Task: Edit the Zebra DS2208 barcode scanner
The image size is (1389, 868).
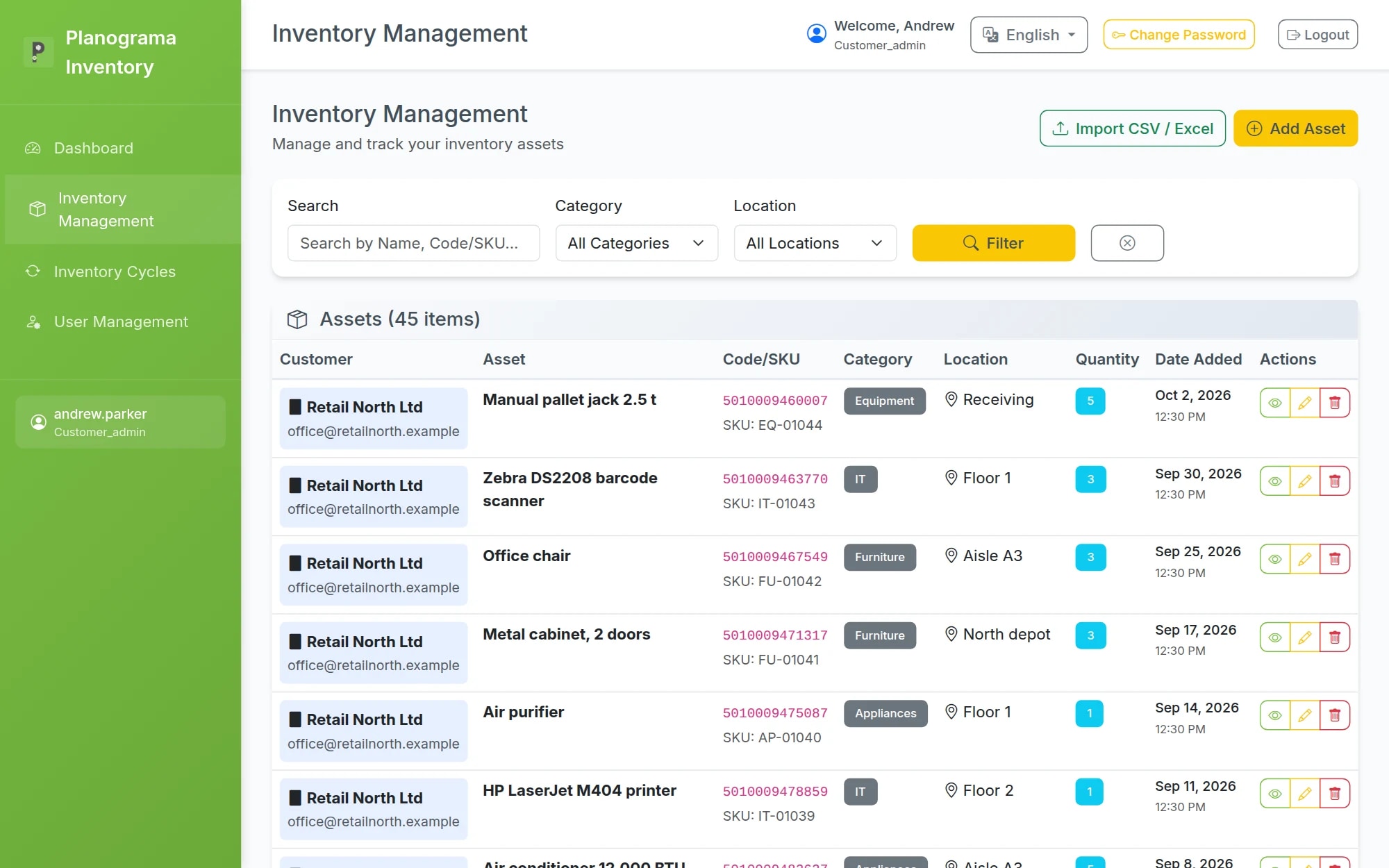Action: (1305, 481)
